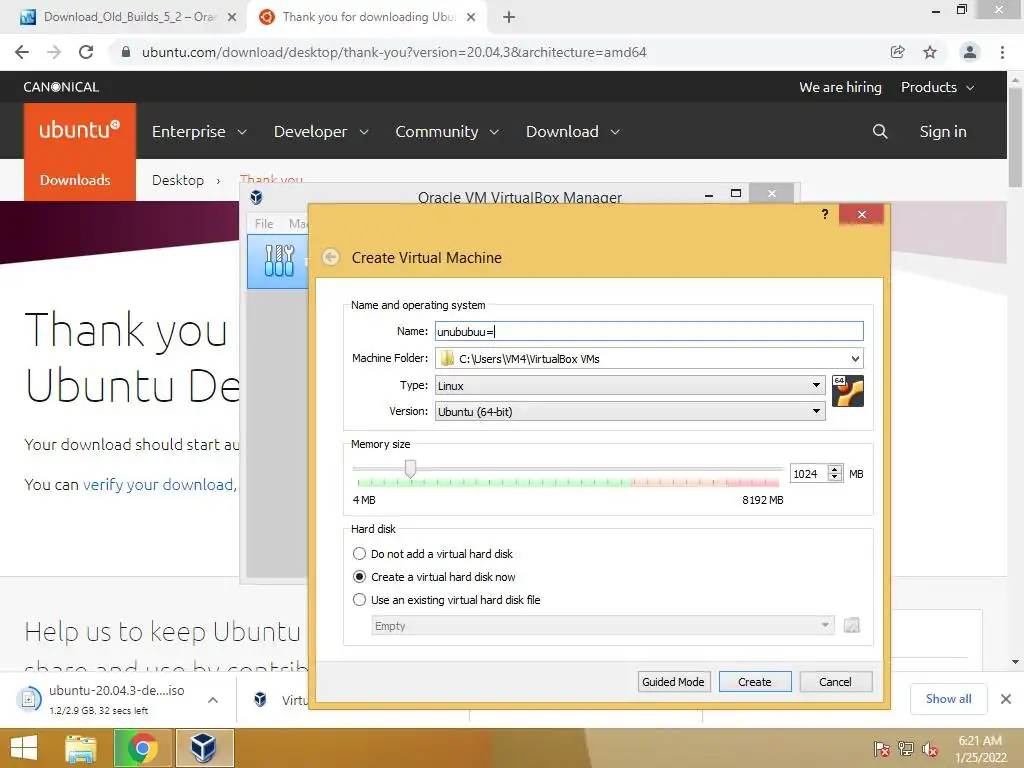This screenshot has height=768, width=1024.
Task: Click the ubuntu iso download file icon
Action: [x=29, y=699]
